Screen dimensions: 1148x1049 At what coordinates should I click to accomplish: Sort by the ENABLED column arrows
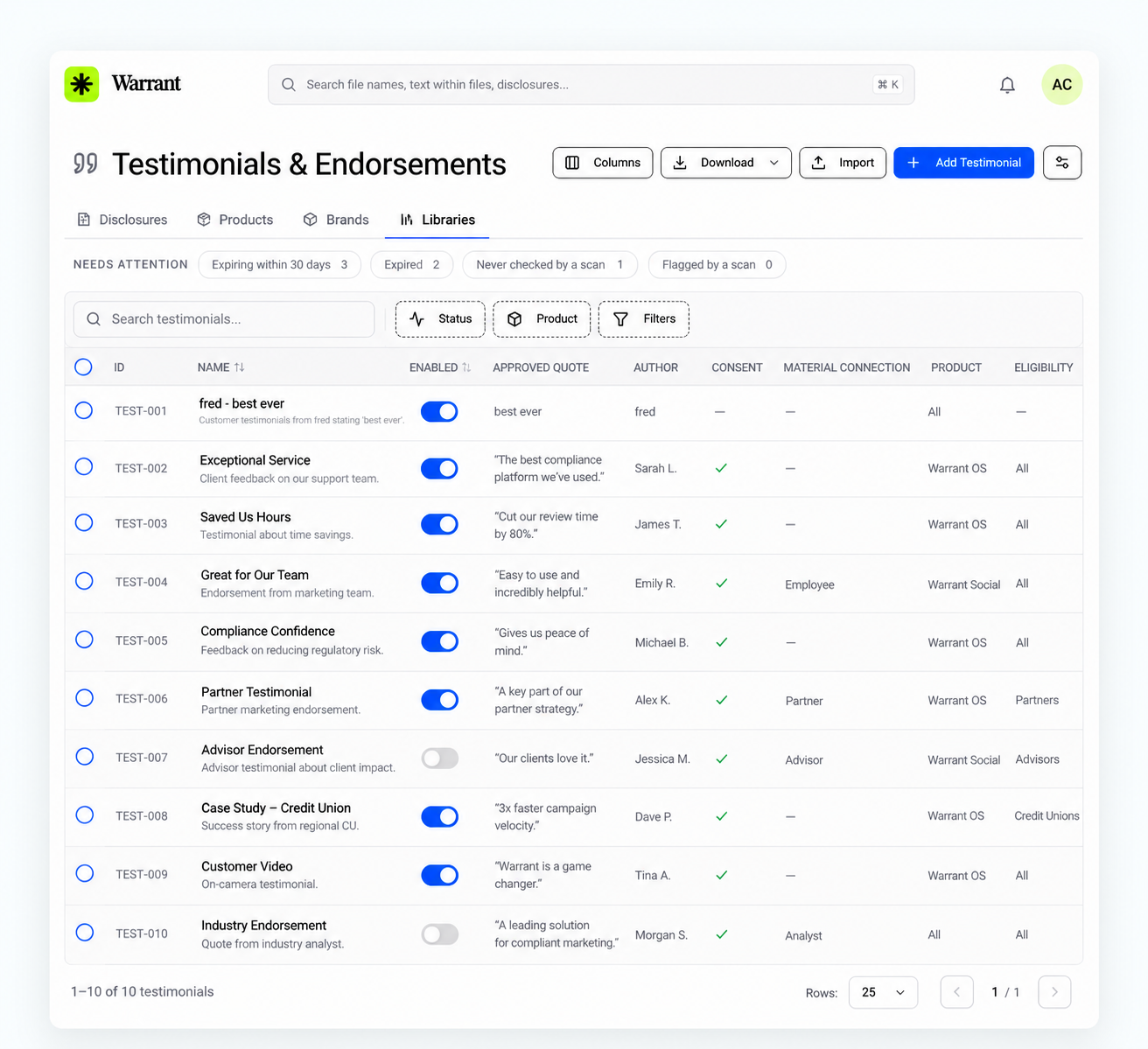coord(466,367)
